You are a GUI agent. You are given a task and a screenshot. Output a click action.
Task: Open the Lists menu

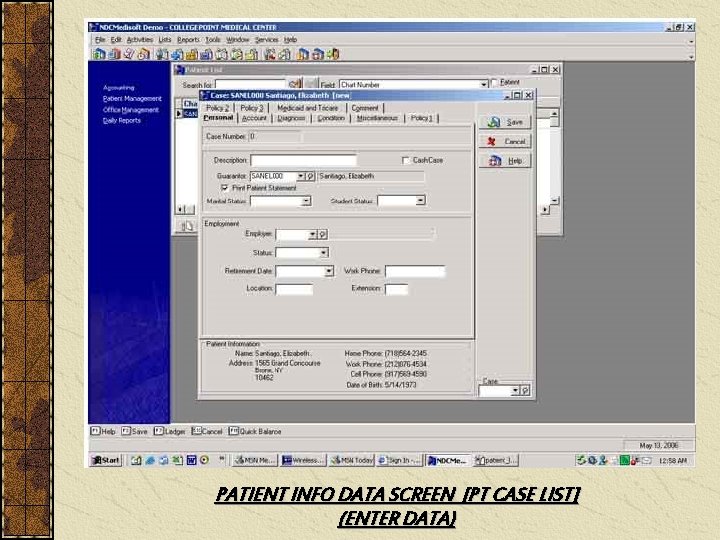164,40
